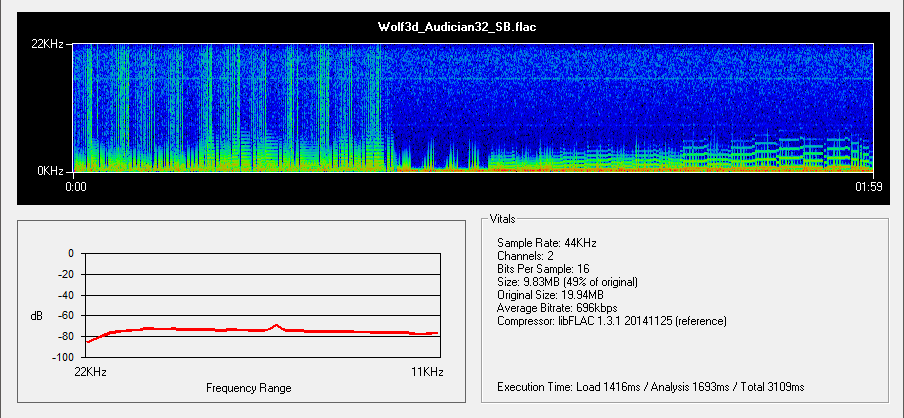Select the Channels: 2 entry
This screenshot has height=418, width=904.
tap(528, 256)
